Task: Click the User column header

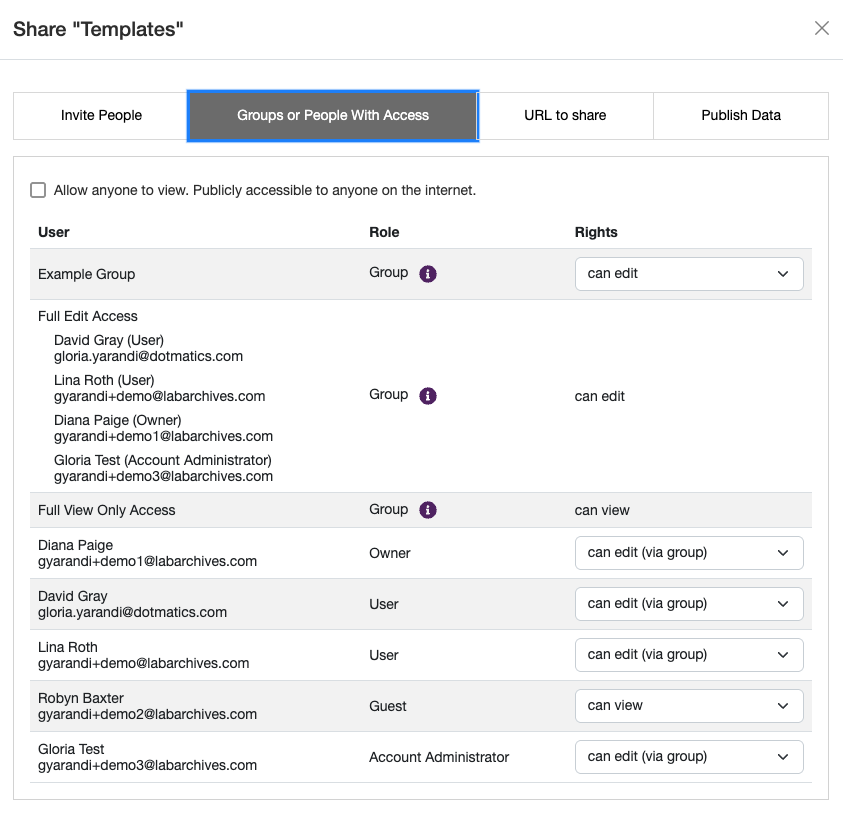Action: (53, 232)
